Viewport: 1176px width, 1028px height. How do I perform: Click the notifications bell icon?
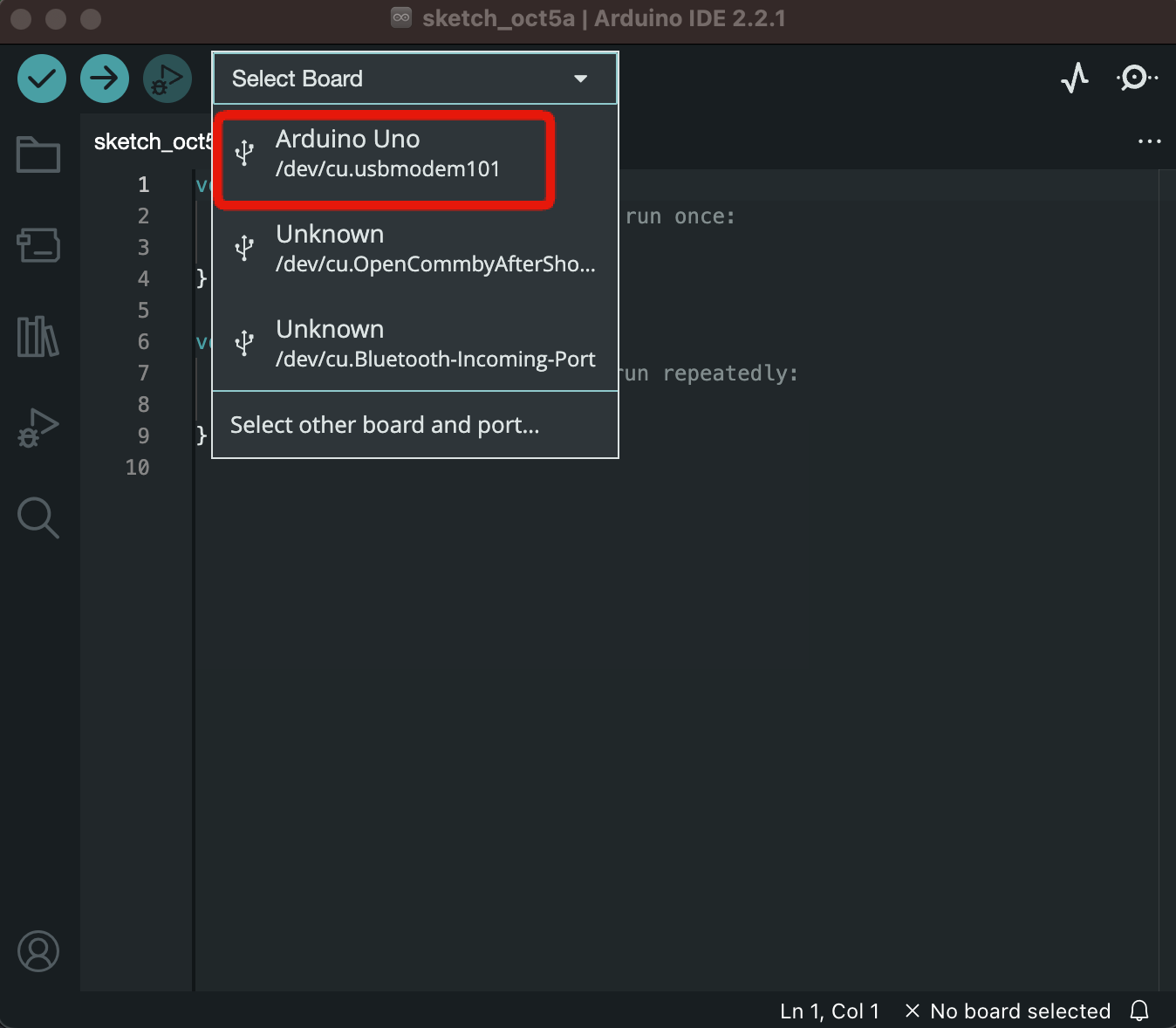coord(1139,1011)
